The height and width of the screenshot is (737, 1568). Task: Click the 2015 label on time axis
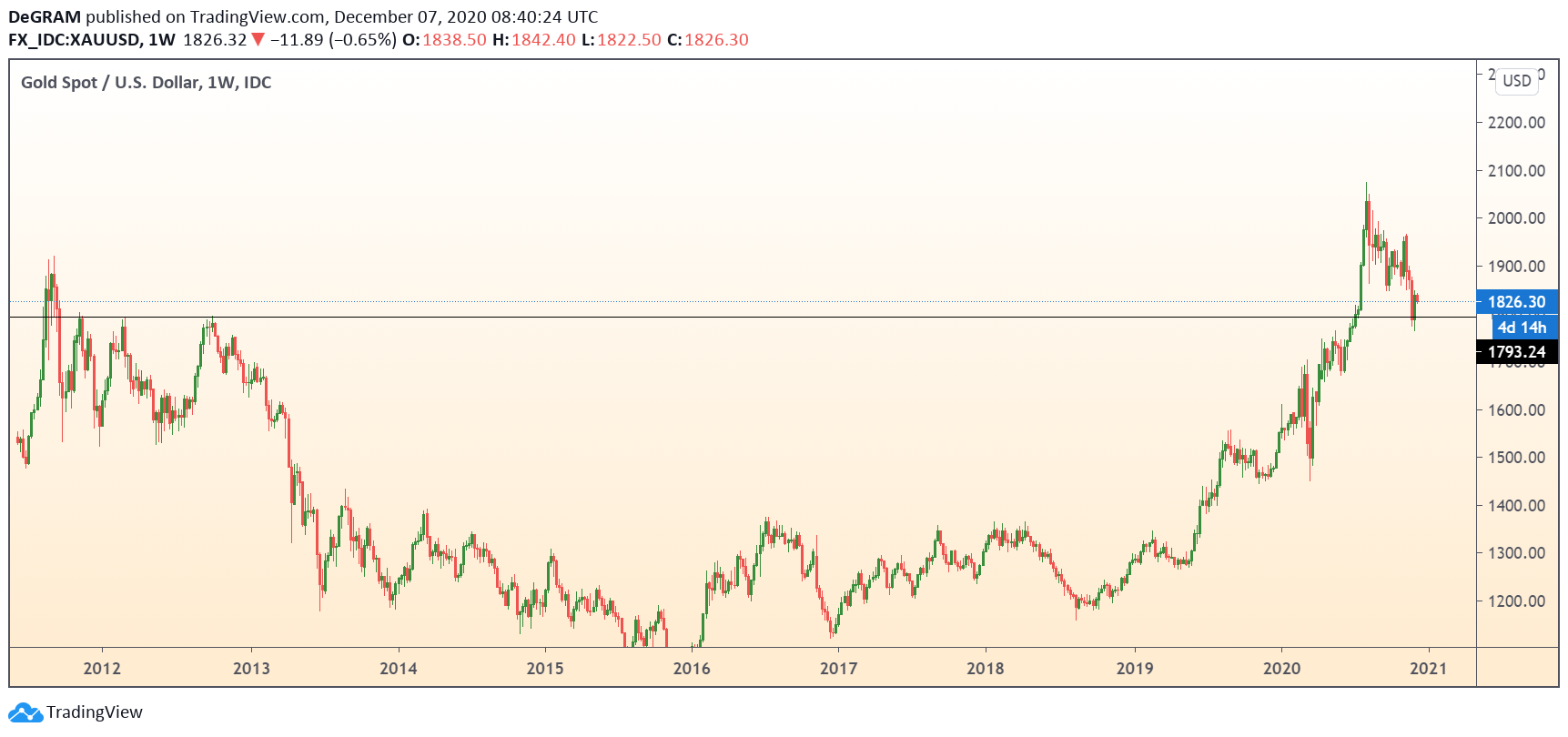pos(545,669)
